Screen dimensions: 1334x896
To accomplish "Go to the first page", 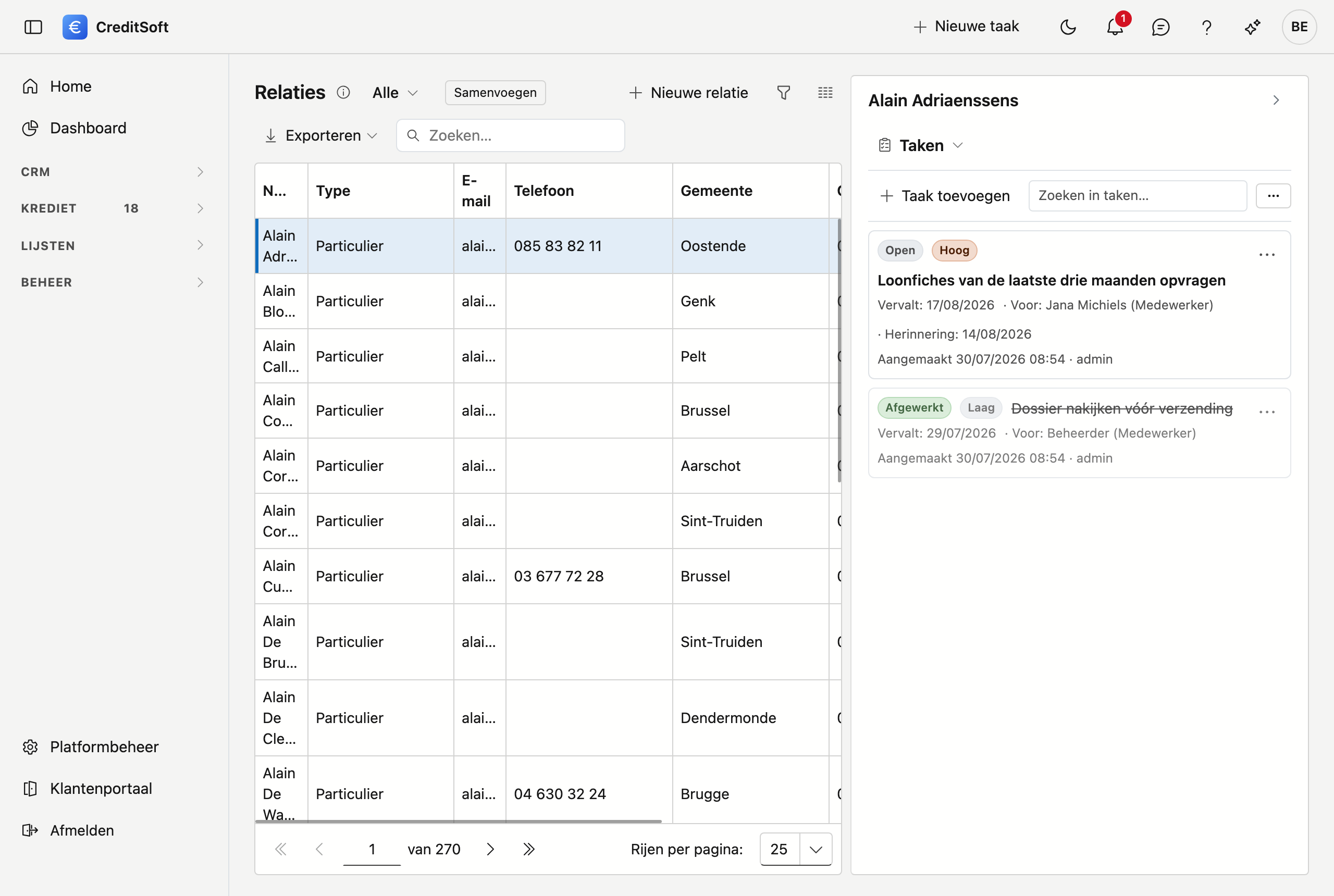I will pyautogui.click(x=281, y=850).
